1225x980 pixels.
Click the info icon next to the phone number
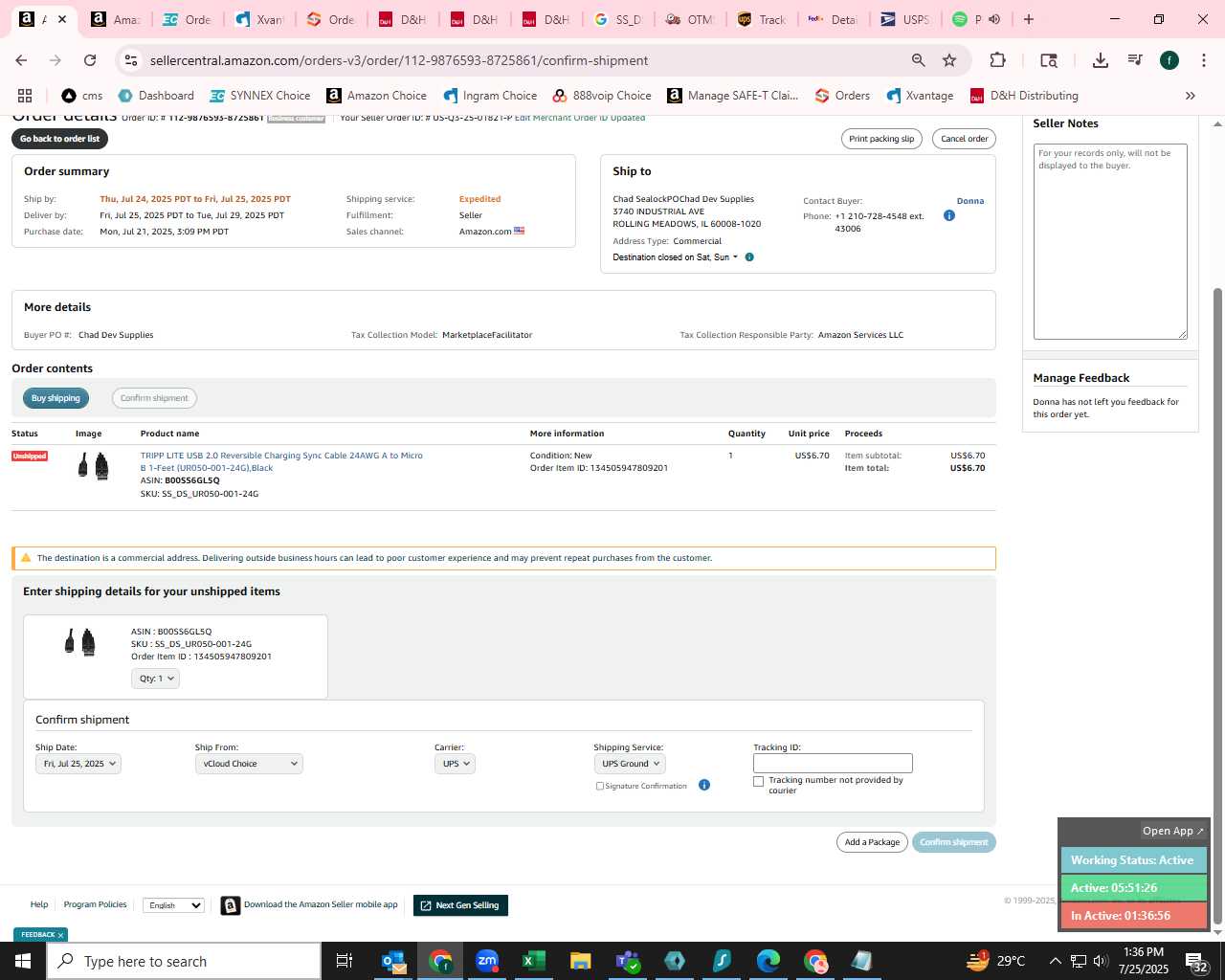[949, 215]
